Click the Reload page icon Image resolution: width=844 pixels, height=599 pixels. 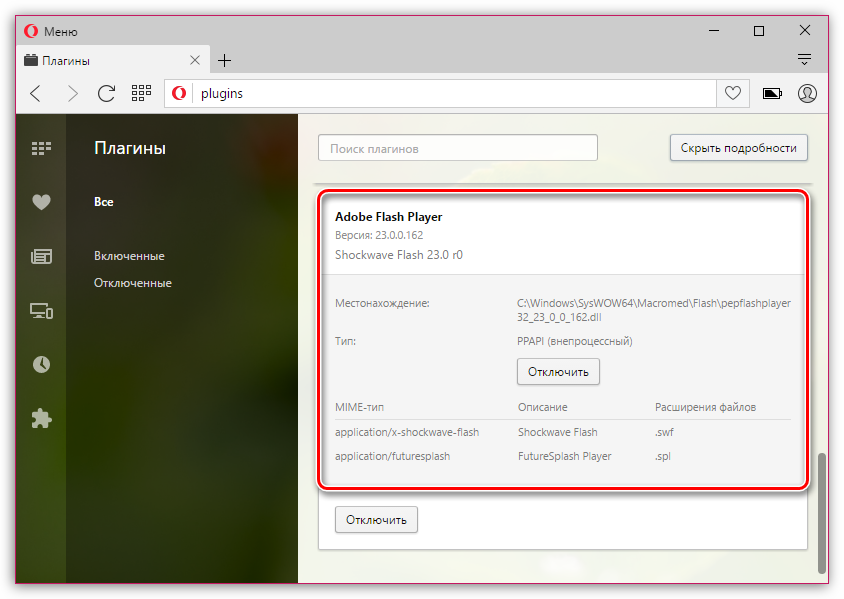point(106,94)
